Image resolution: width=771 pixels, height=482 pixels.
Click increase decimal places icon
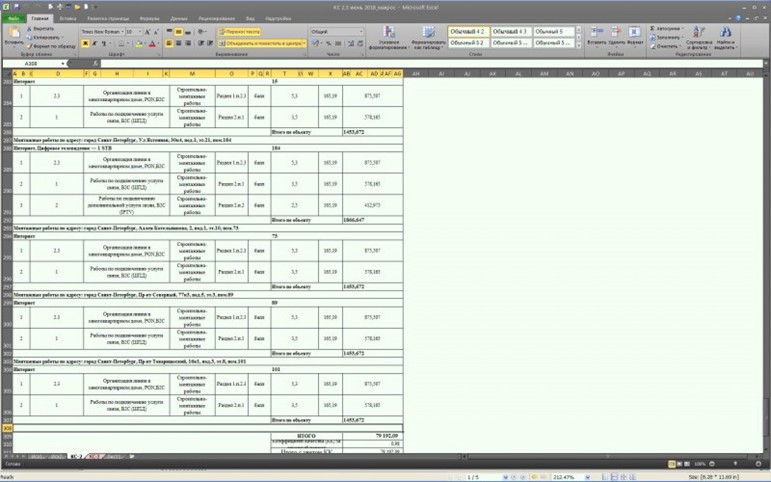(x=351, y=44)
